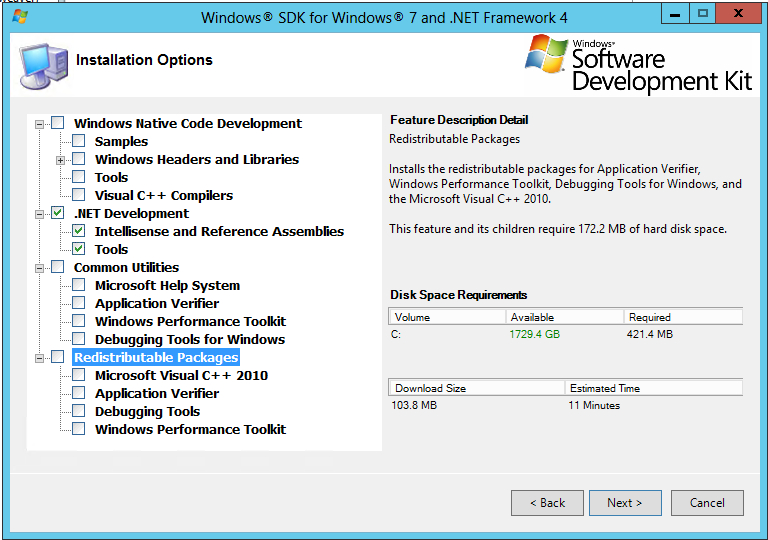Screen dimensions: 768x540
Task: Expand the Windows Headers and Libraries node
Action: [61, 160]
